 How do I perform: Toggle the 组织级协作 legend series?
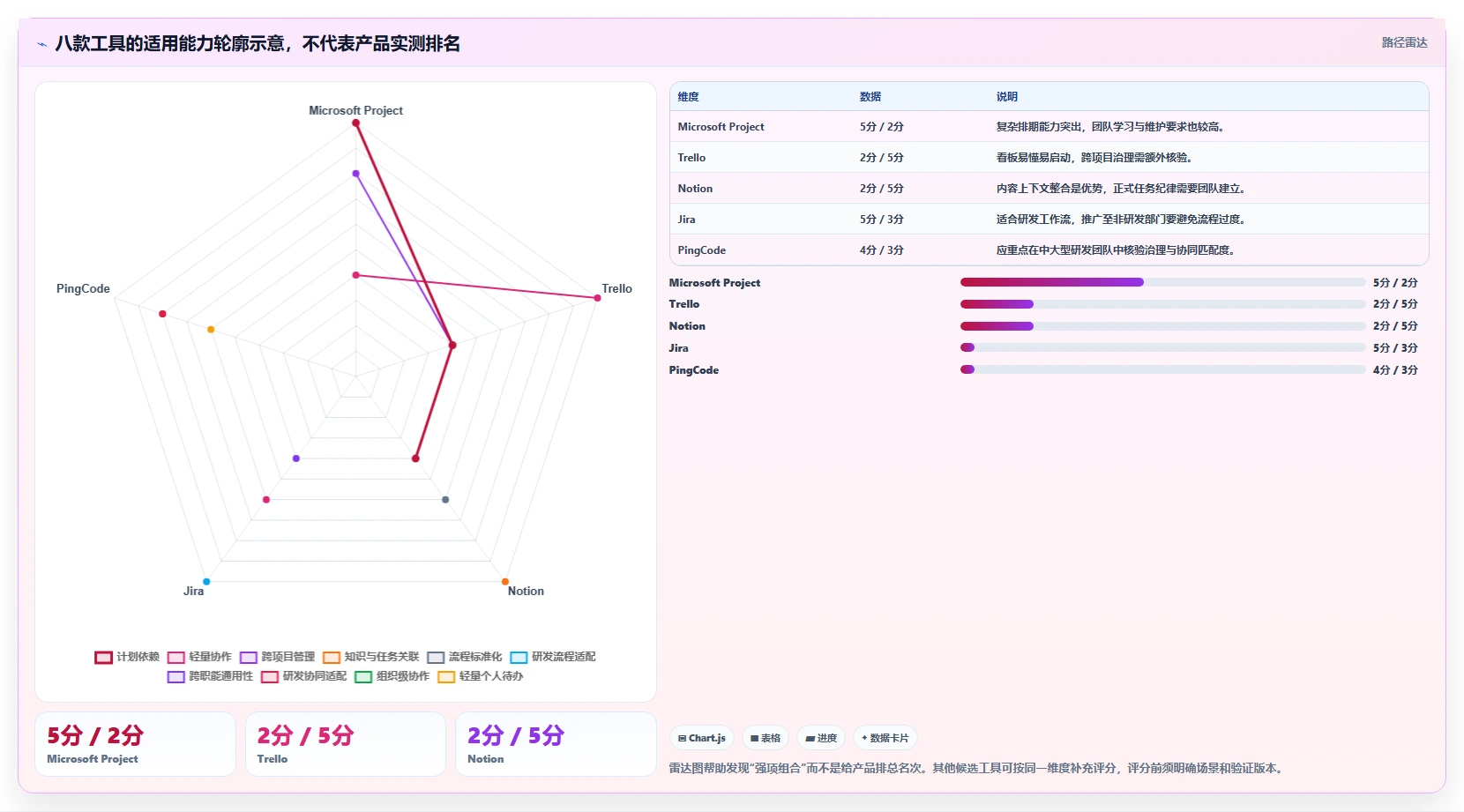[x=392, y=676]
